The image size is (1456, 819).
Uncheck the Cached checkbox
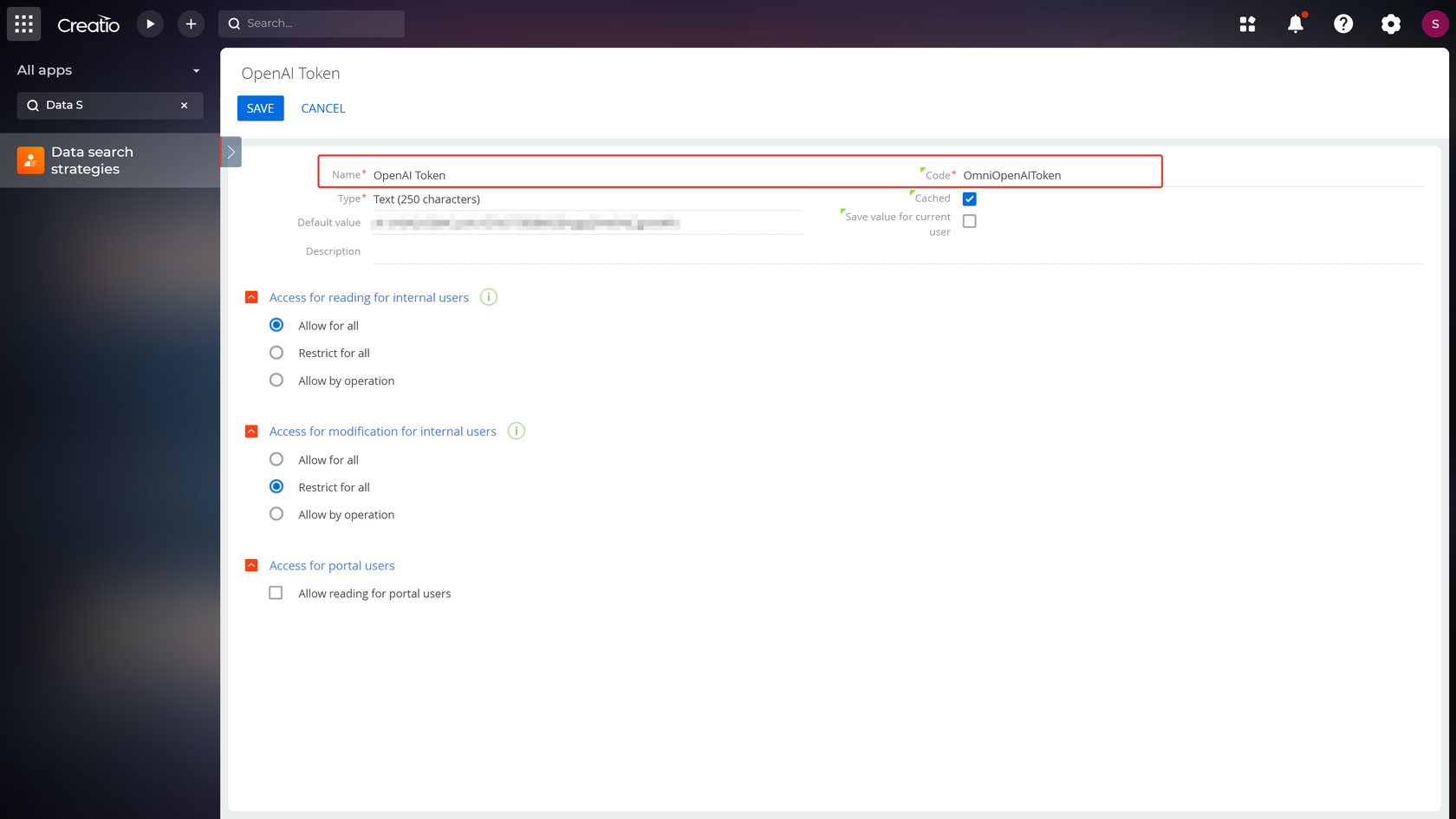pos(969,198)
